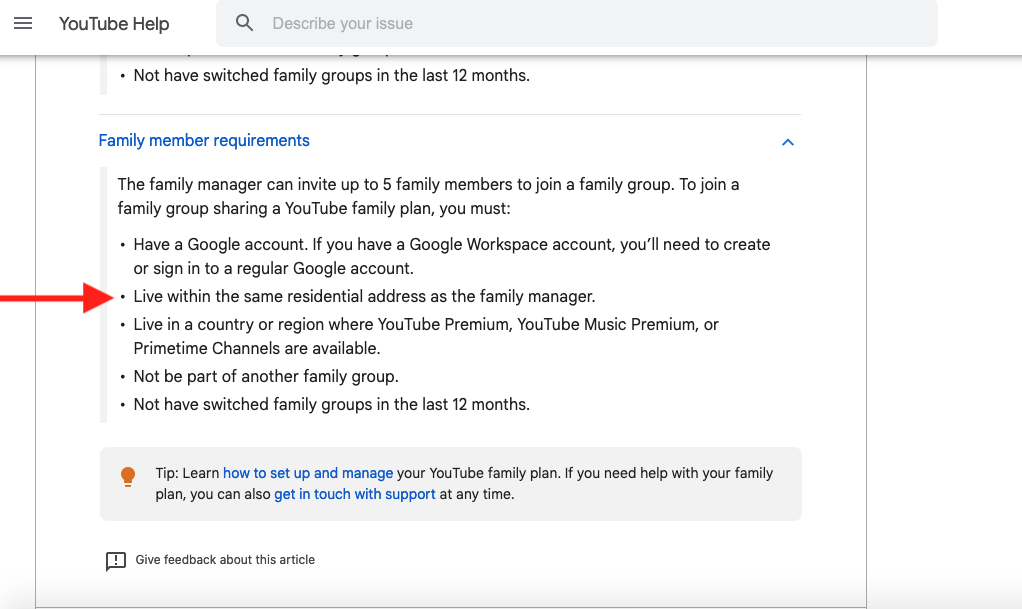
Task: Click the Live in a country or region bullet
Action: click(x=426, y=325)
